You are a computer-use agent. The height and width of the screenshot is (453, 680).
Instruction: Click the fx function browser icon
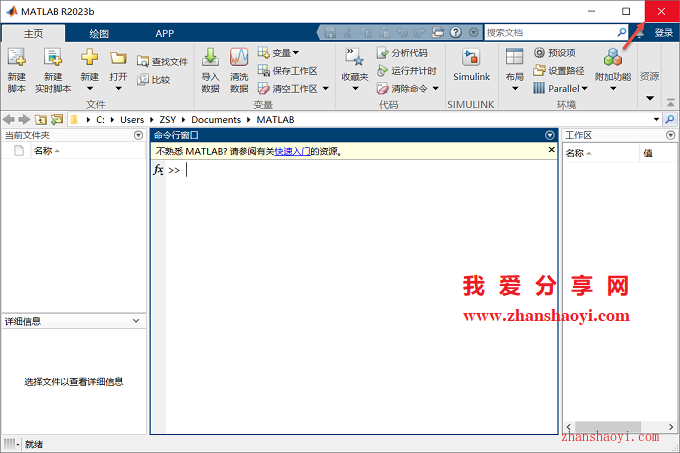click(158, 170)
